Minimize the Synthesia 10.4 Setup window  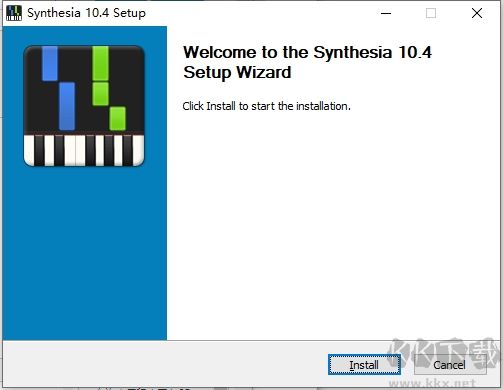click(386, 13)
